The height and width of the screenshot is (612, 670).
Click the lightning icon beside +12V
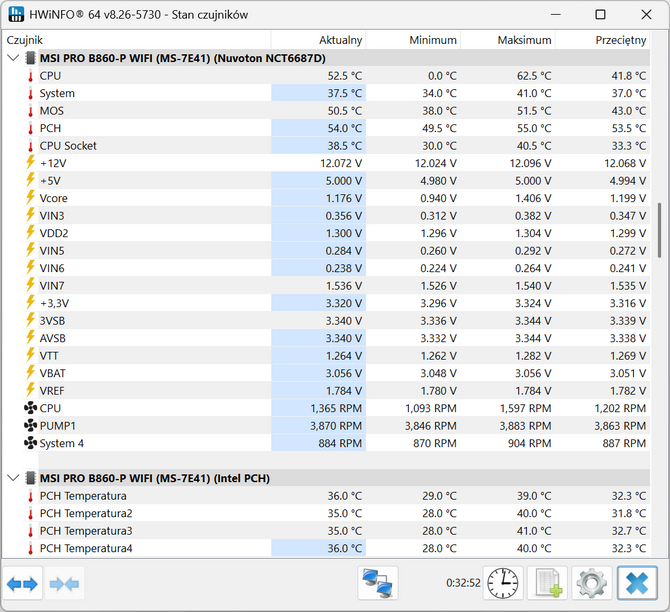click(30, 163)
